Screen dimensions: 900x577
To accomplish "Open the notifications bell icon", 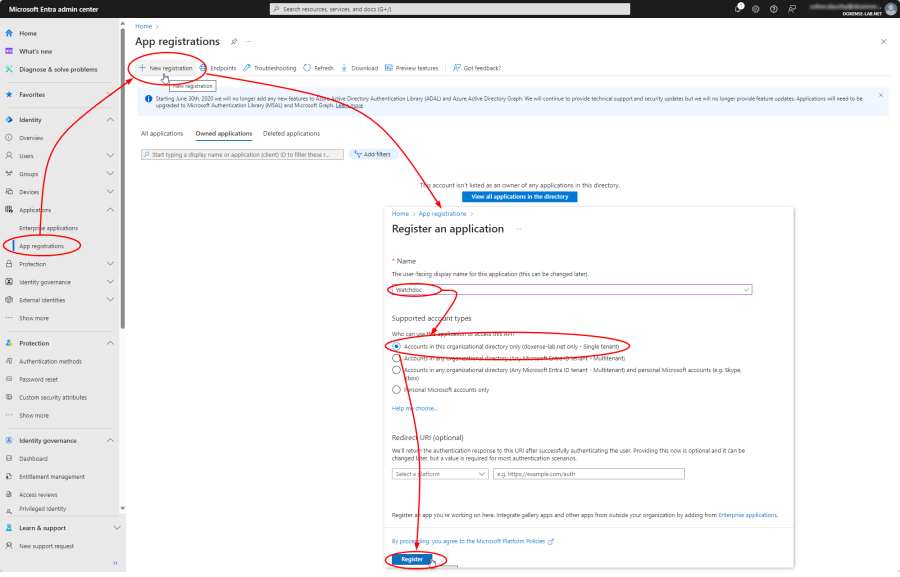I will coord(739,8).
